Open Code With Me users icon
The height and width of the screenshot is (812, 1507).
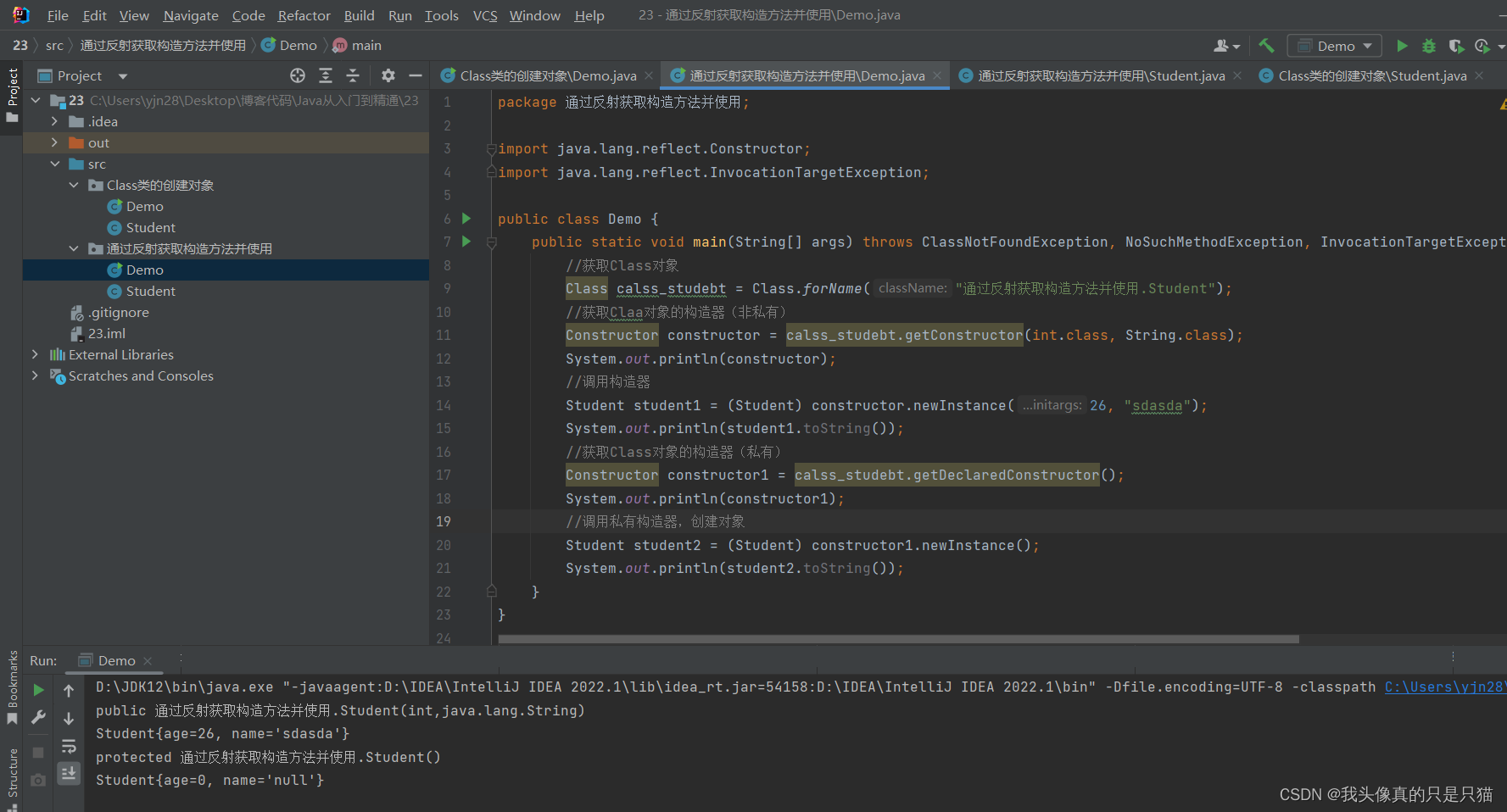coord(1222,46)
